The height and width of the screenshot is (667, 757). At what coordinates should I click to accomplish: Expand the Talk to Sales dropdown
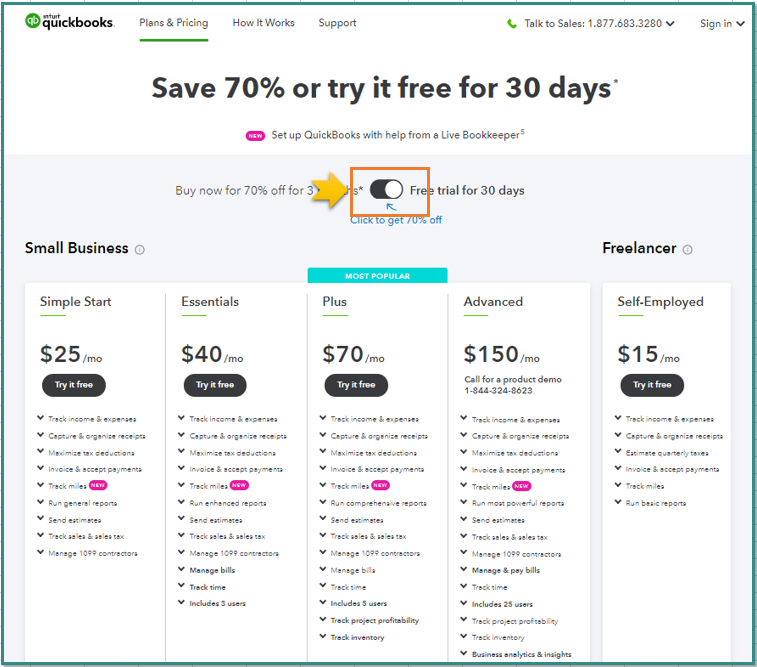coord(669,24)
